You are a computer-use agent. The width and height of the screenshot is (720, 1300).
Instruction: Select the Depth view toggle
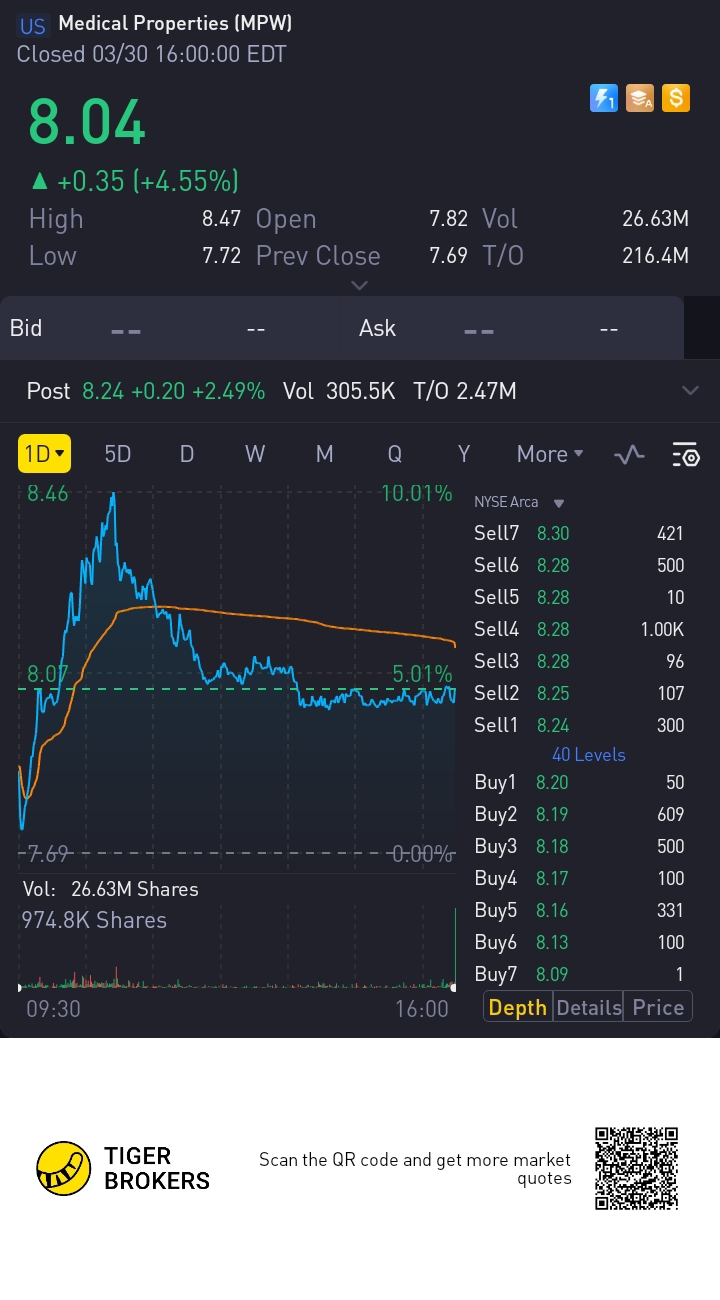[x=518, y=1007]
